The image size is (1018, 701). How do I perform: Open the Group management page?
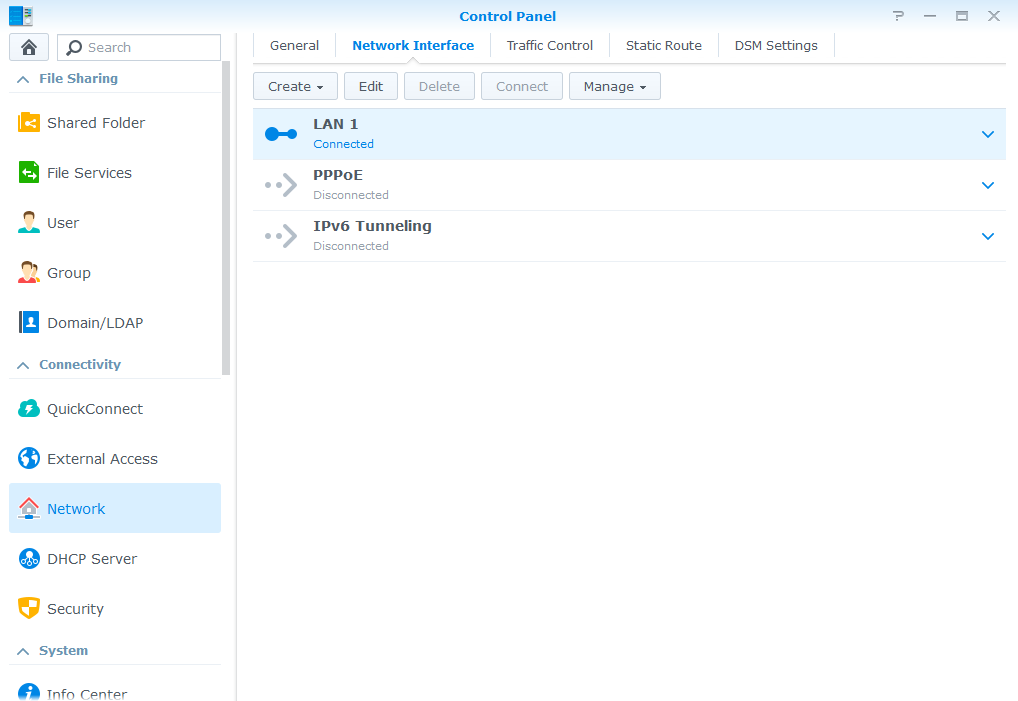coord(70,272)
